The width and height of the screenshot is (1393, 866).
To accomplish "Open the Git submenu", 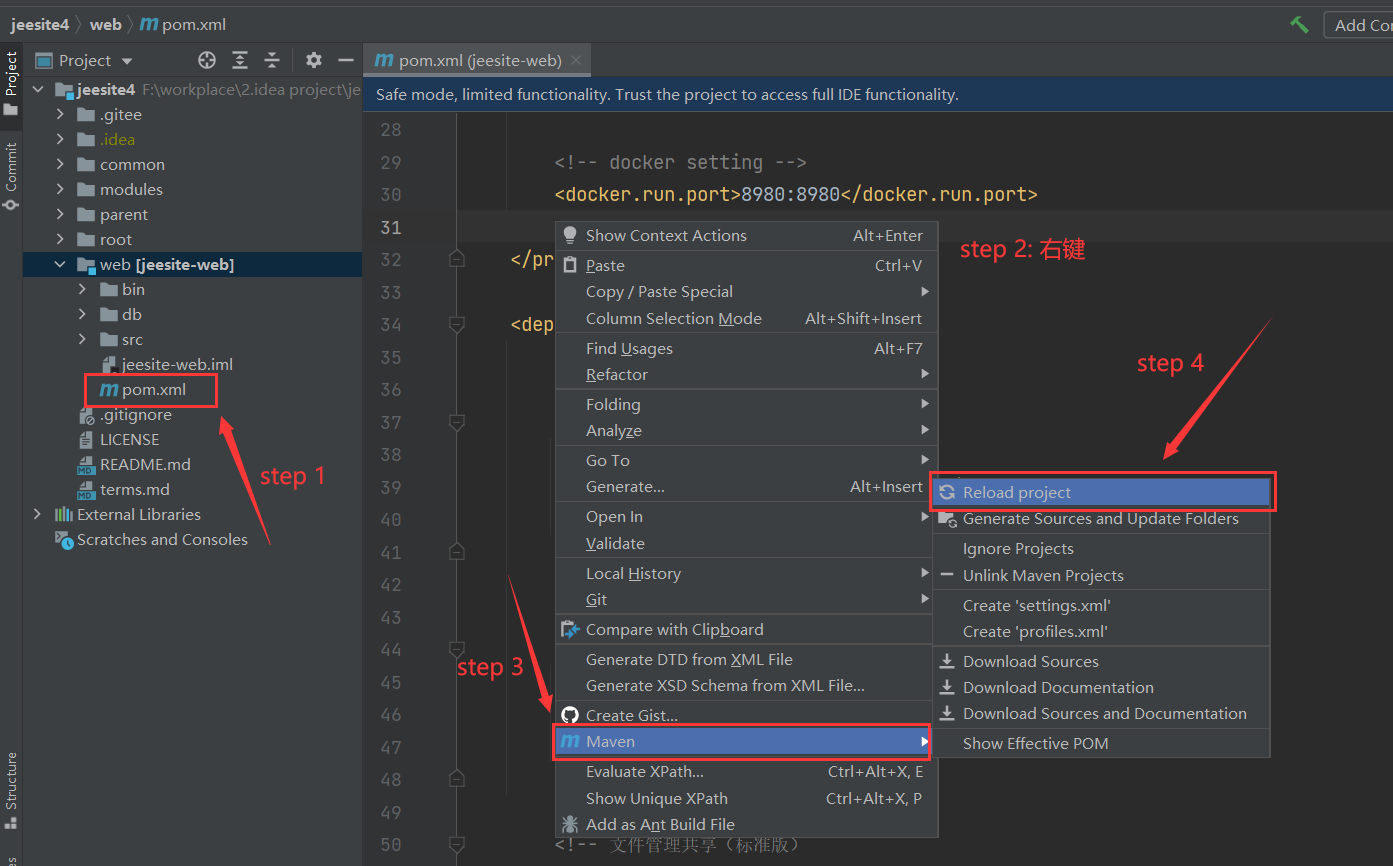I will point(746,599).
